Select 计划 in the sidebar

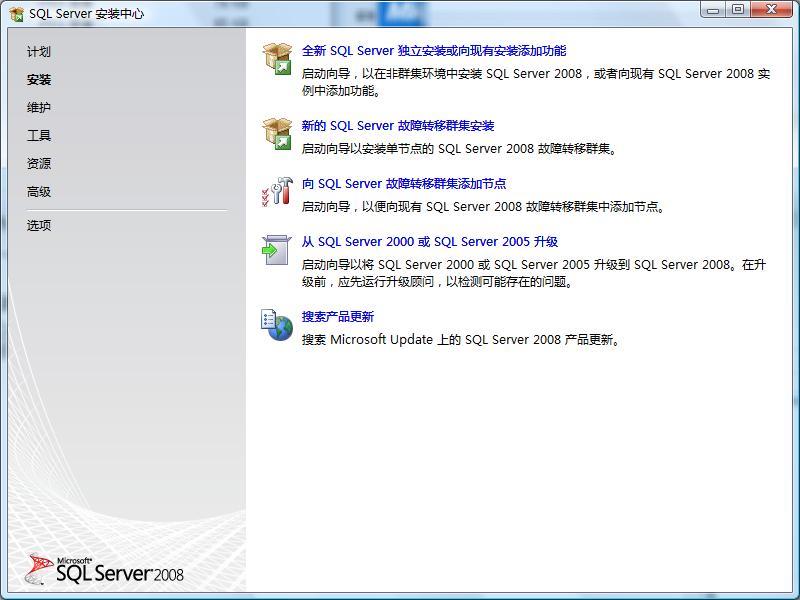38,52
